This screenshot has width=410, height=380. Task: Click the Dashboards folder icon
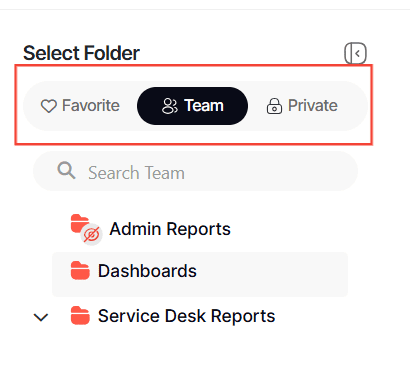[80, 270]
